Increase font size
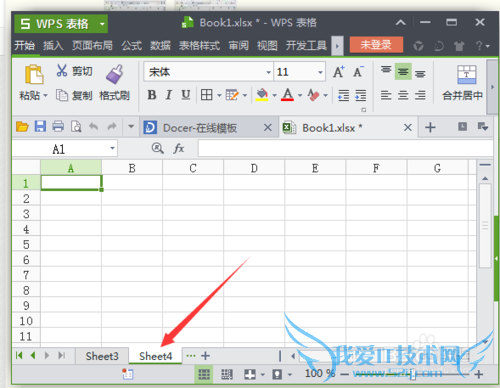 (x=339, y=72)
